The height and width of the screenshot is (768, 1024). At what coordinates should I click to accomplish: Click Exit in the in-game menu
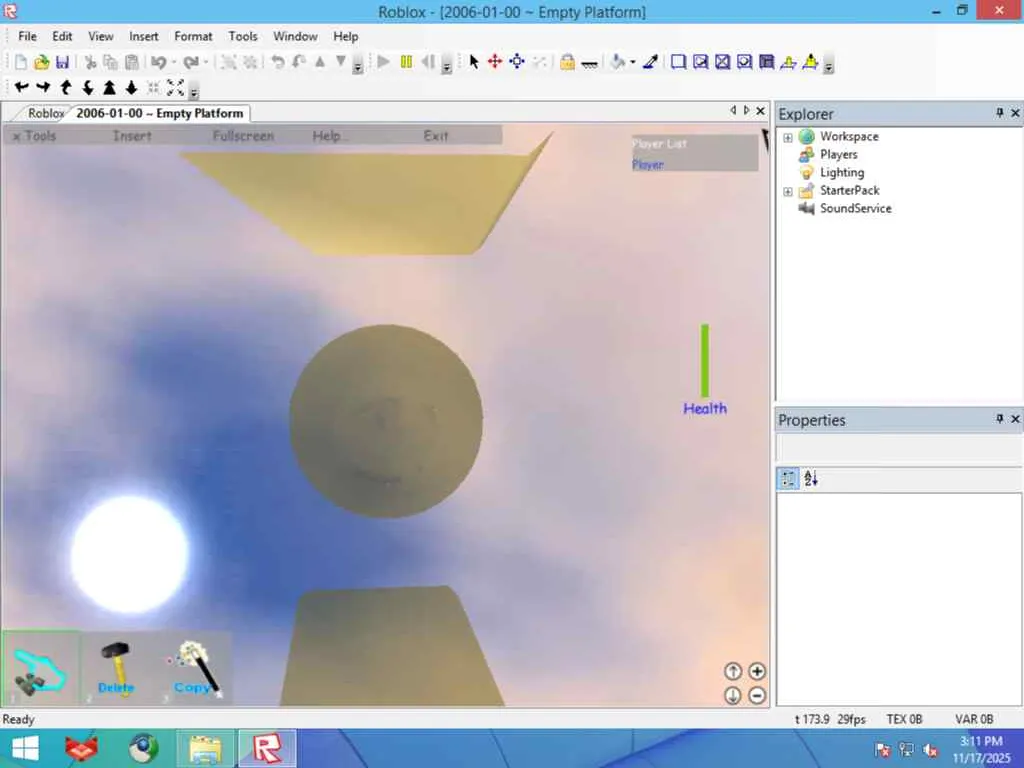[436, 136]
